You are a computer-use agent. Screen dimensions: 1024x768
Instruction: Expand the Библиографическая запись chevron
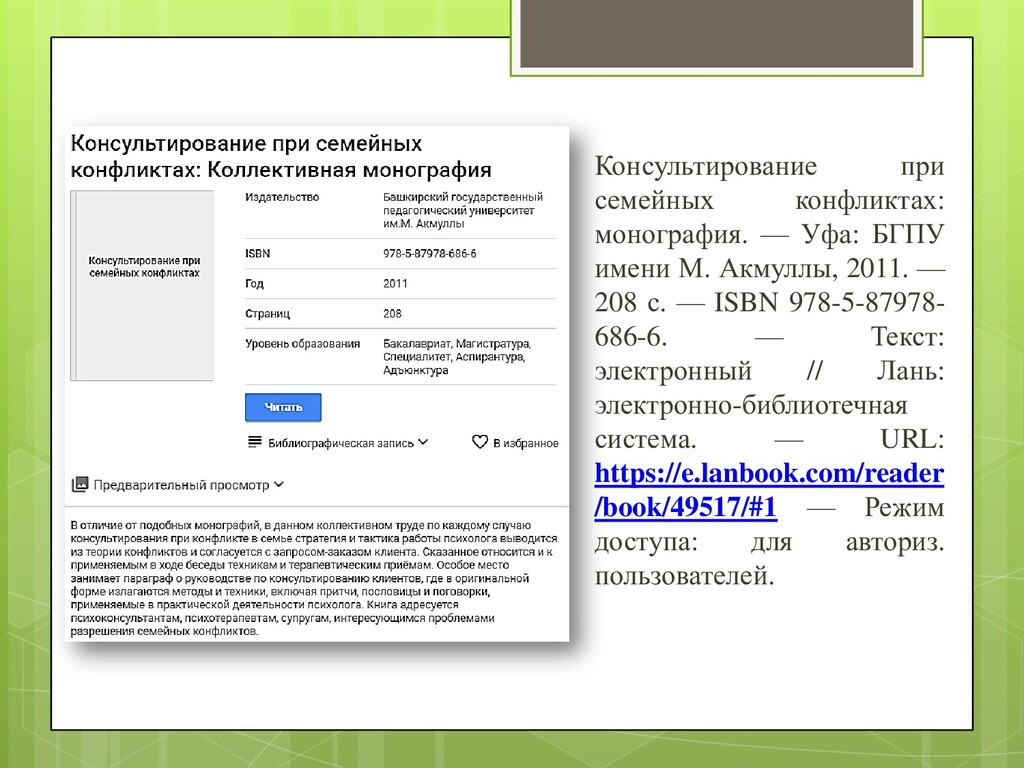point(423,442)
